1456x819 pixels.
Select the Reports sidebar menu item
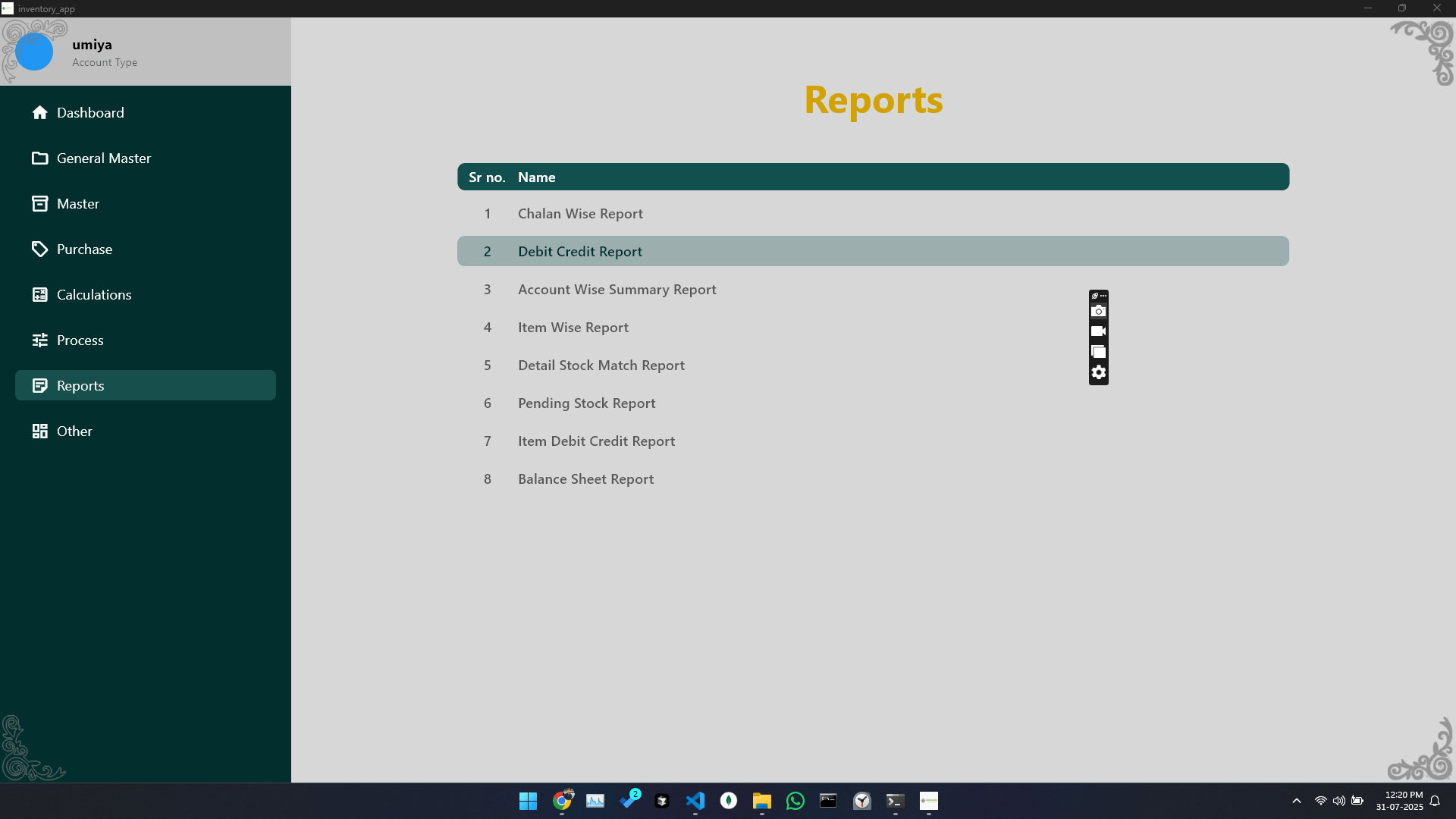pos(146,385)
